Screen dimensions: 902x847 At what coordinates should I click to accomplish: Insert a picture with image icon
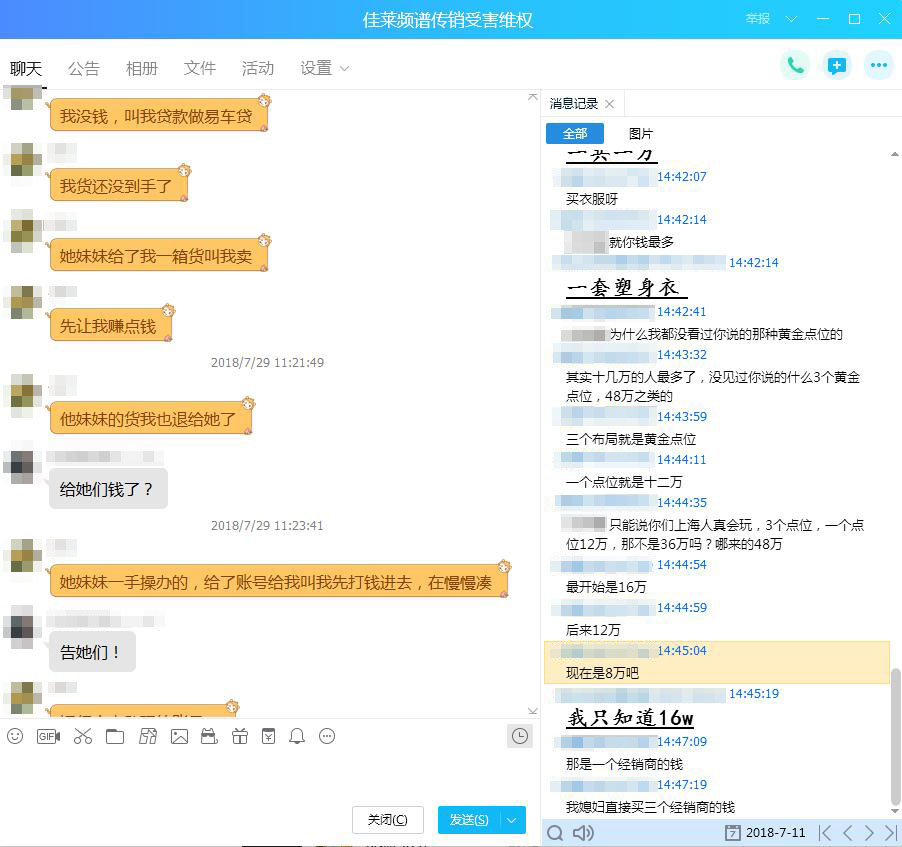coord(179,737)
